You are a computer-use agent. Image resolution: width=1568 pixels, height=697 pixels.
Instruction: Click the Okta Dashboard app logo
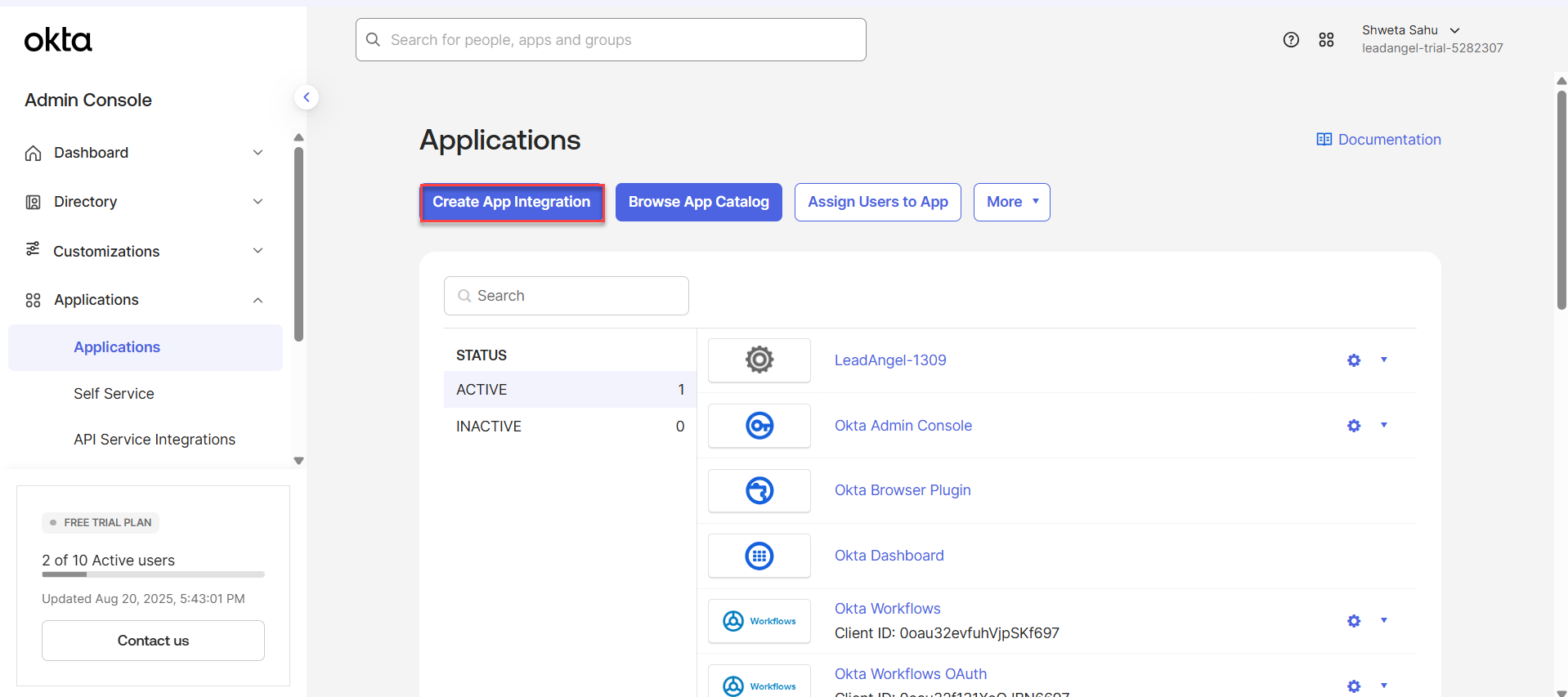(759, 556)
